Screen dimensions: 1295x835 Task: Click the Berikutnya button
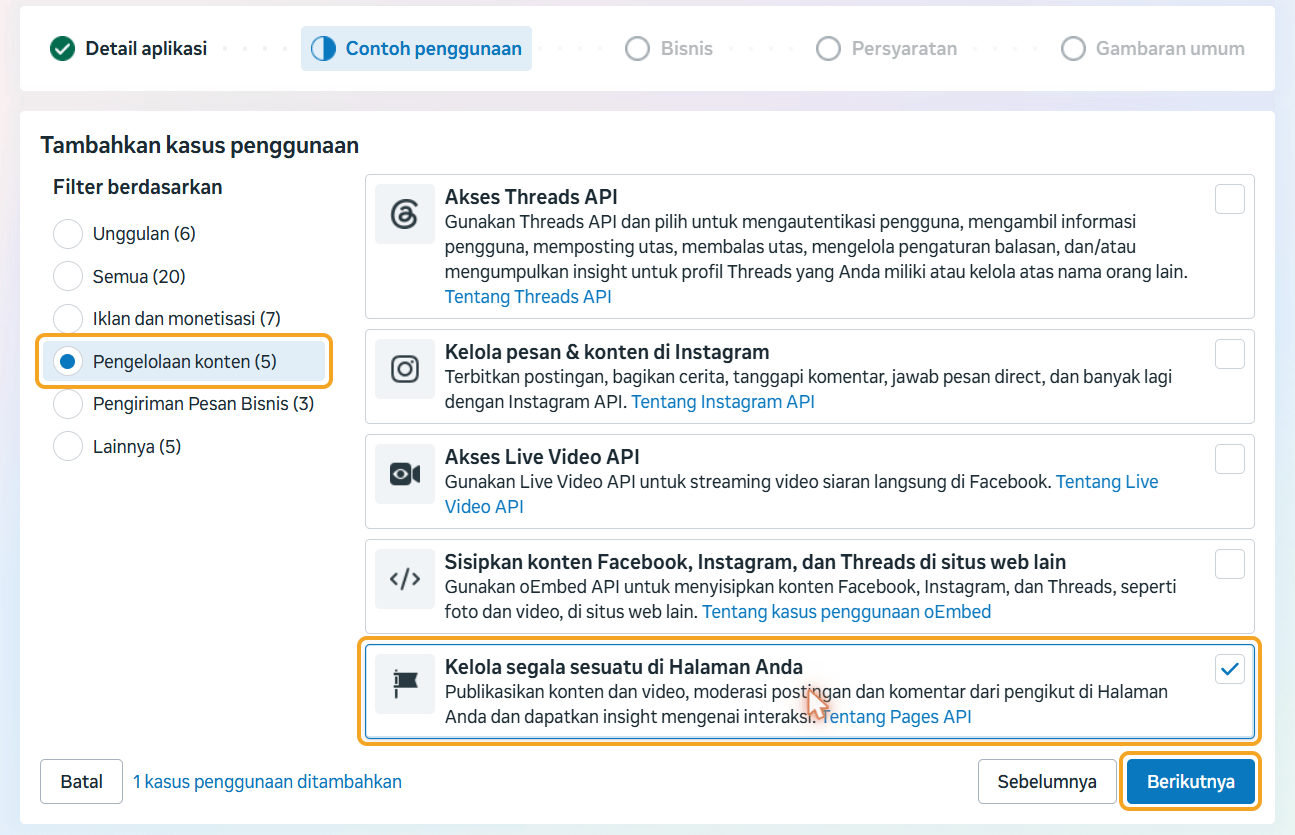pyautogui.click(x=1191, y=781)
